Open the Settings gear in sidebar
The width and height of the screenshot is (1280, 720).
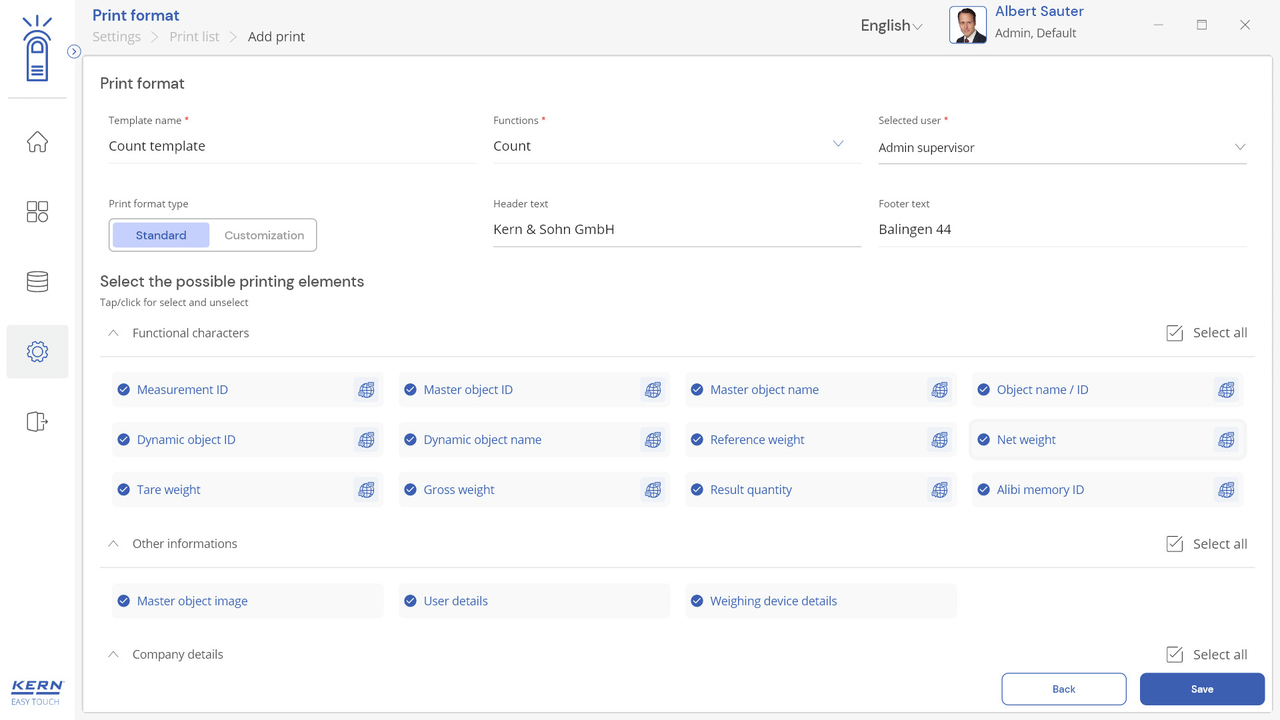[x=37, y=352]
